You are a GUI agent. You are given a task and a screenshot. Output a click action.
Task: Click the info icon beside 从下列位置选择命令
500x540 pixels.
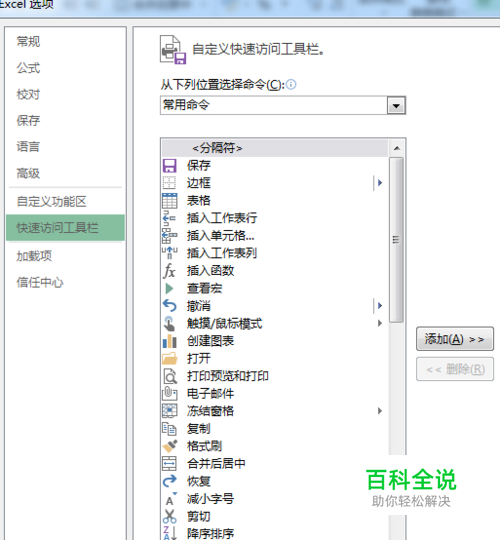point(291,84)
